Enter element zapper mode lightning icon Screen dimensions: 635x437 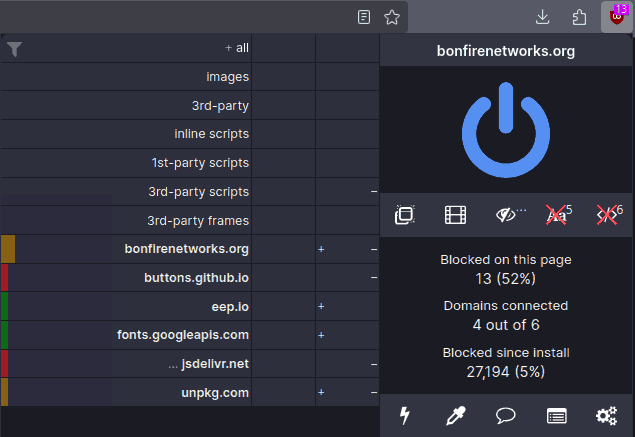405,416
